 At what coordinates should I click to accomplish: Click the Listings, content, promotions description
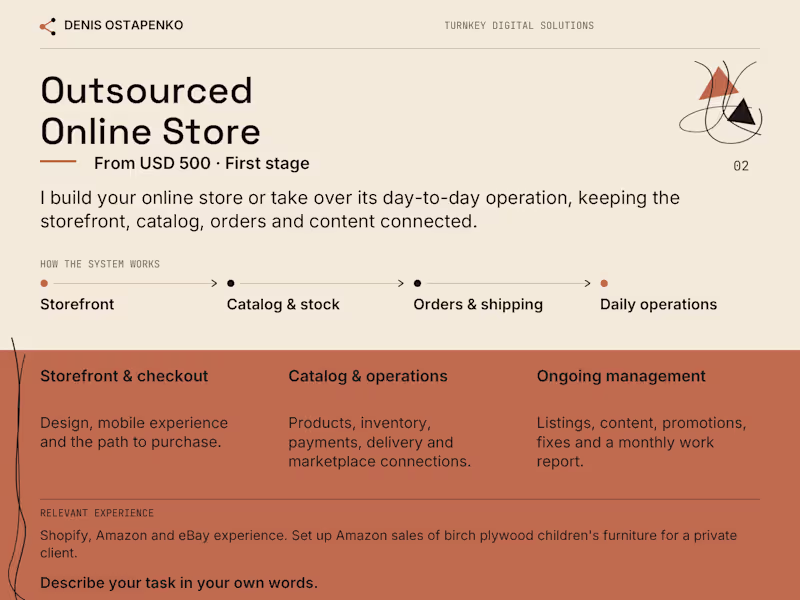coord(641,442)
